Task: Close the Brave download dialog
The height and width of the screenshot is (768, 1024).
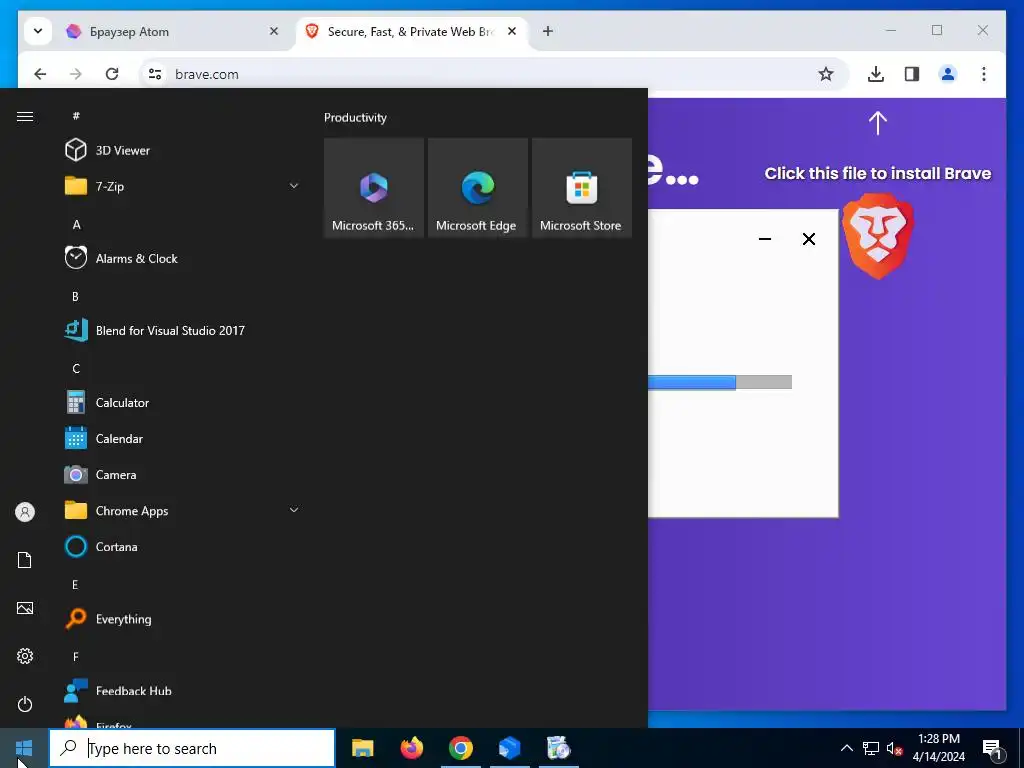Action: [x=808, y=239]
